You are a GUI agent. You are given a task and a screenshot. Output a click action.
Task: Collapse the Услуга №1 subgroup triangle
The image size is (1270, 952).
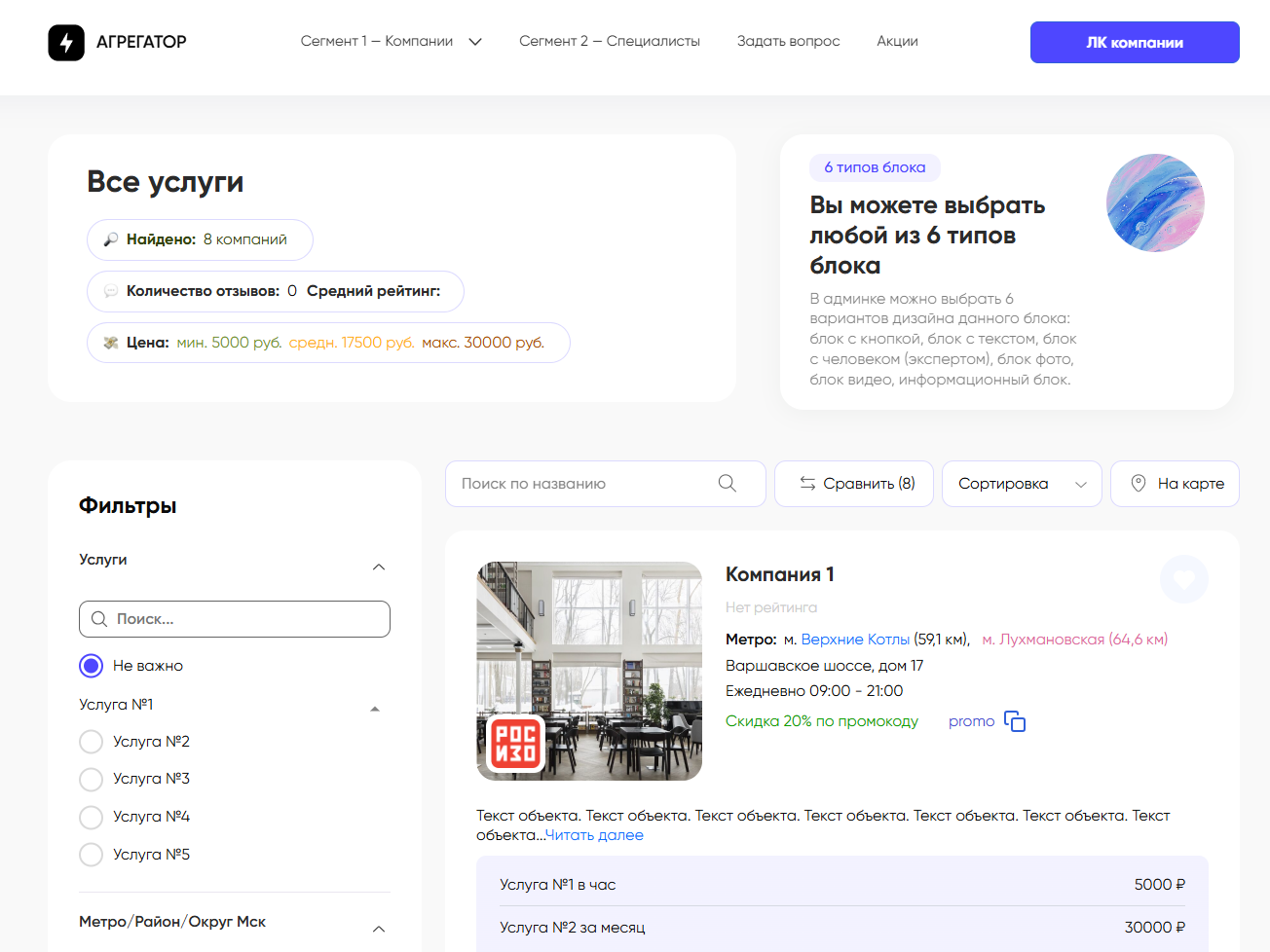[x=375, y=709]
